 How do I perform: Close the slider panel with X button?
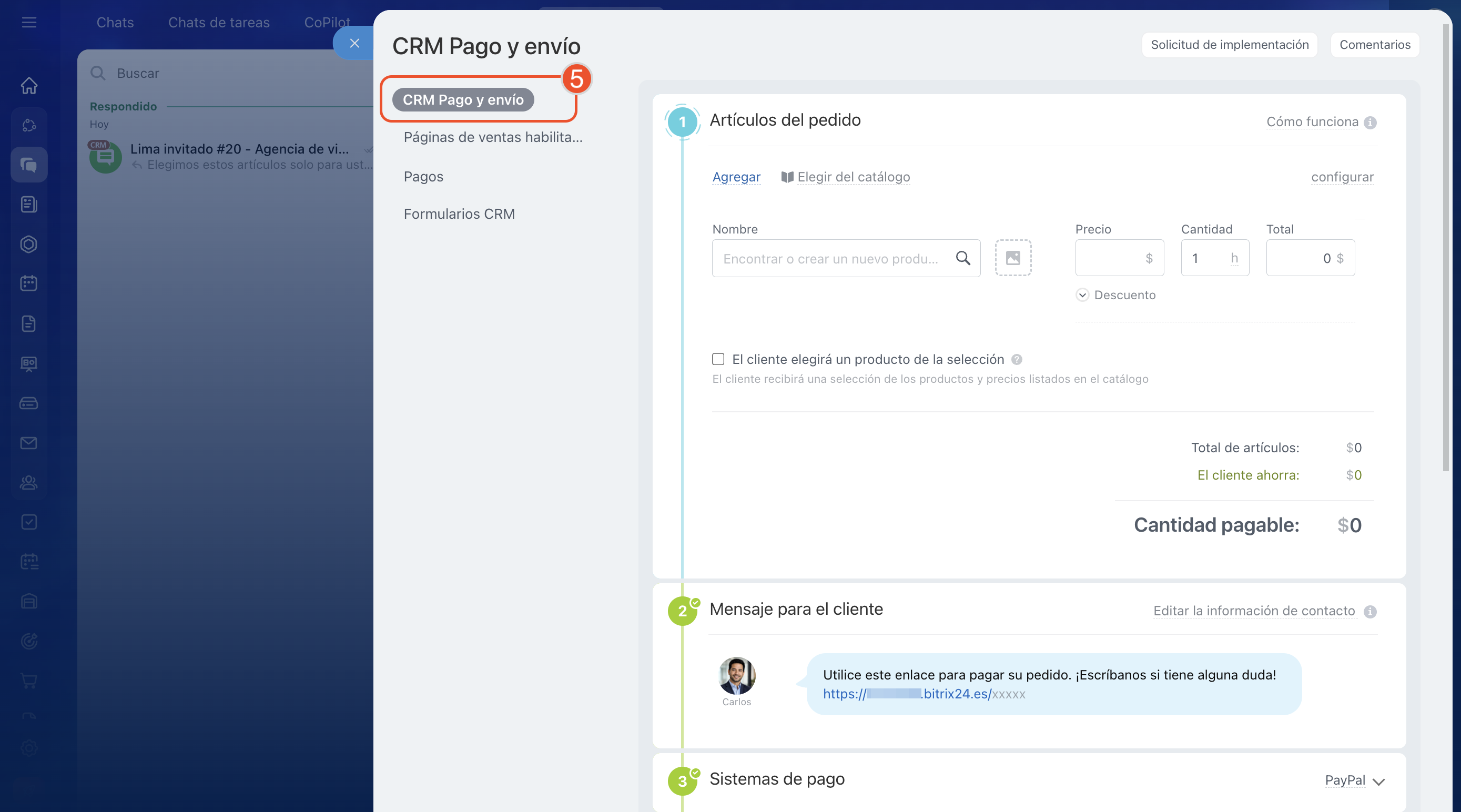(x=354, y=43)
